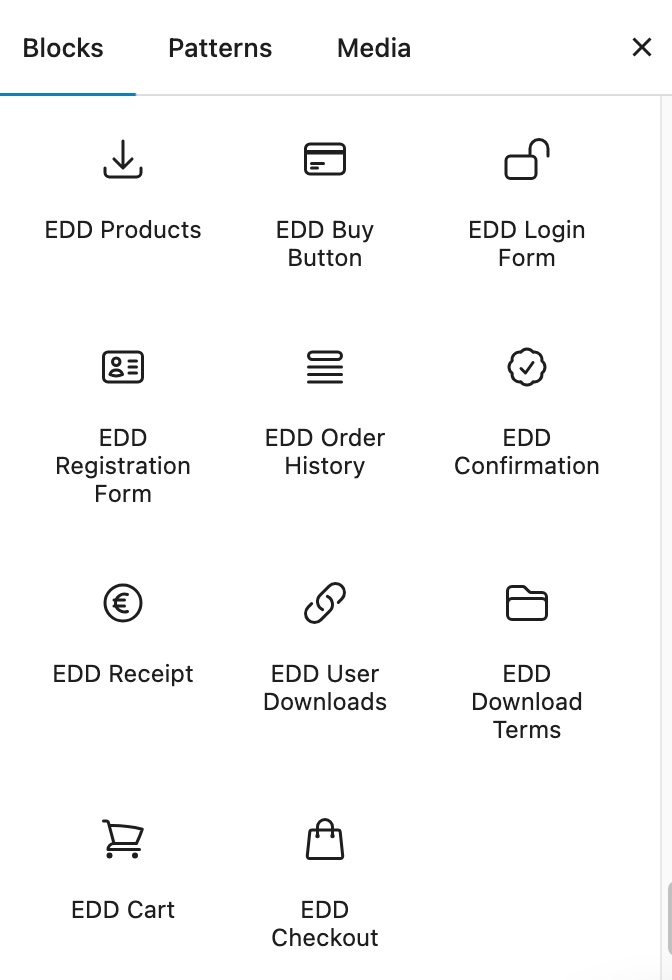Insert the EDD Products block

pyautogui.click(x=122, y=190)
